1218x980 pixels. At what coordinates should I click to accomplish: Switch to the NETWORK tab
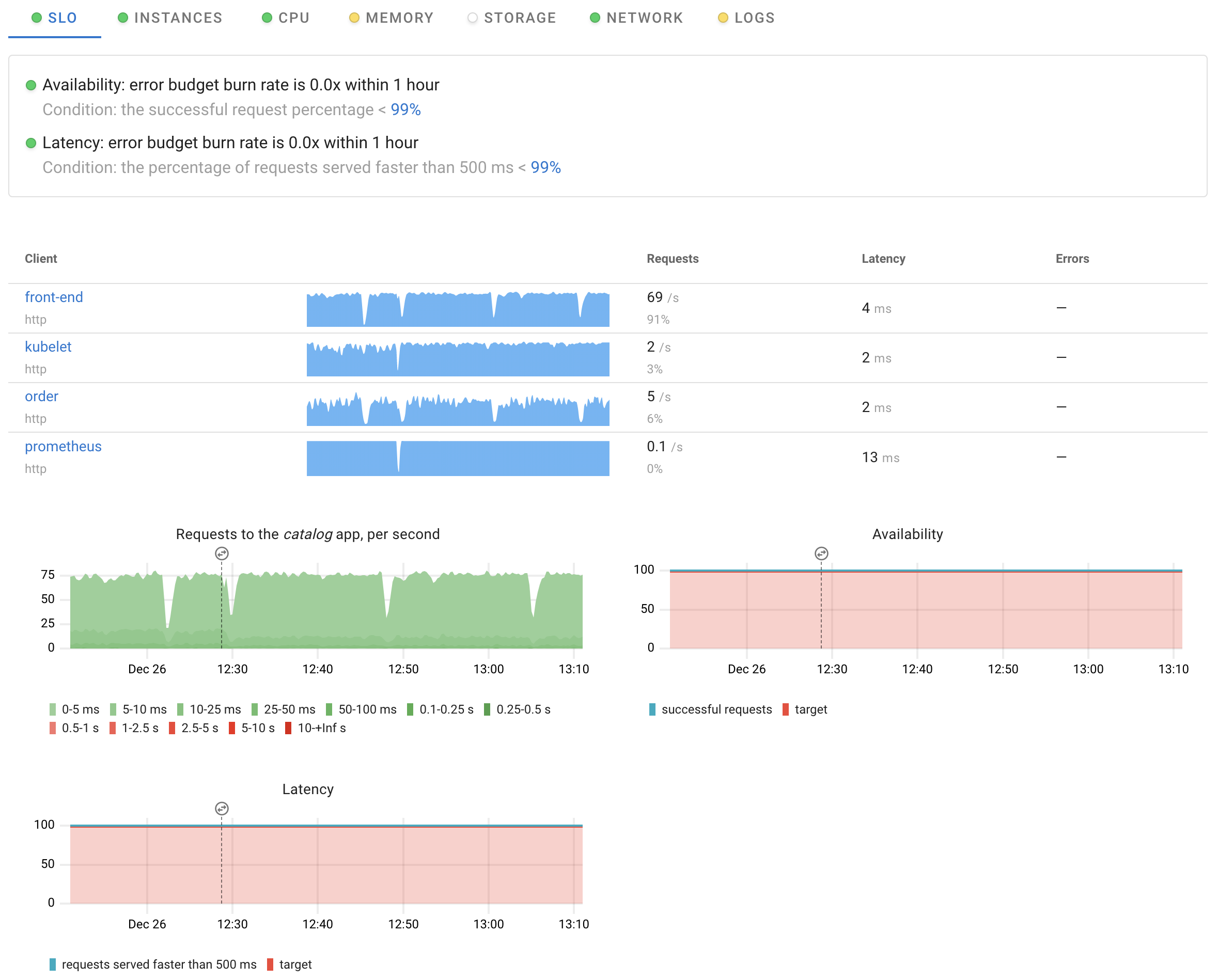point(636,18)
